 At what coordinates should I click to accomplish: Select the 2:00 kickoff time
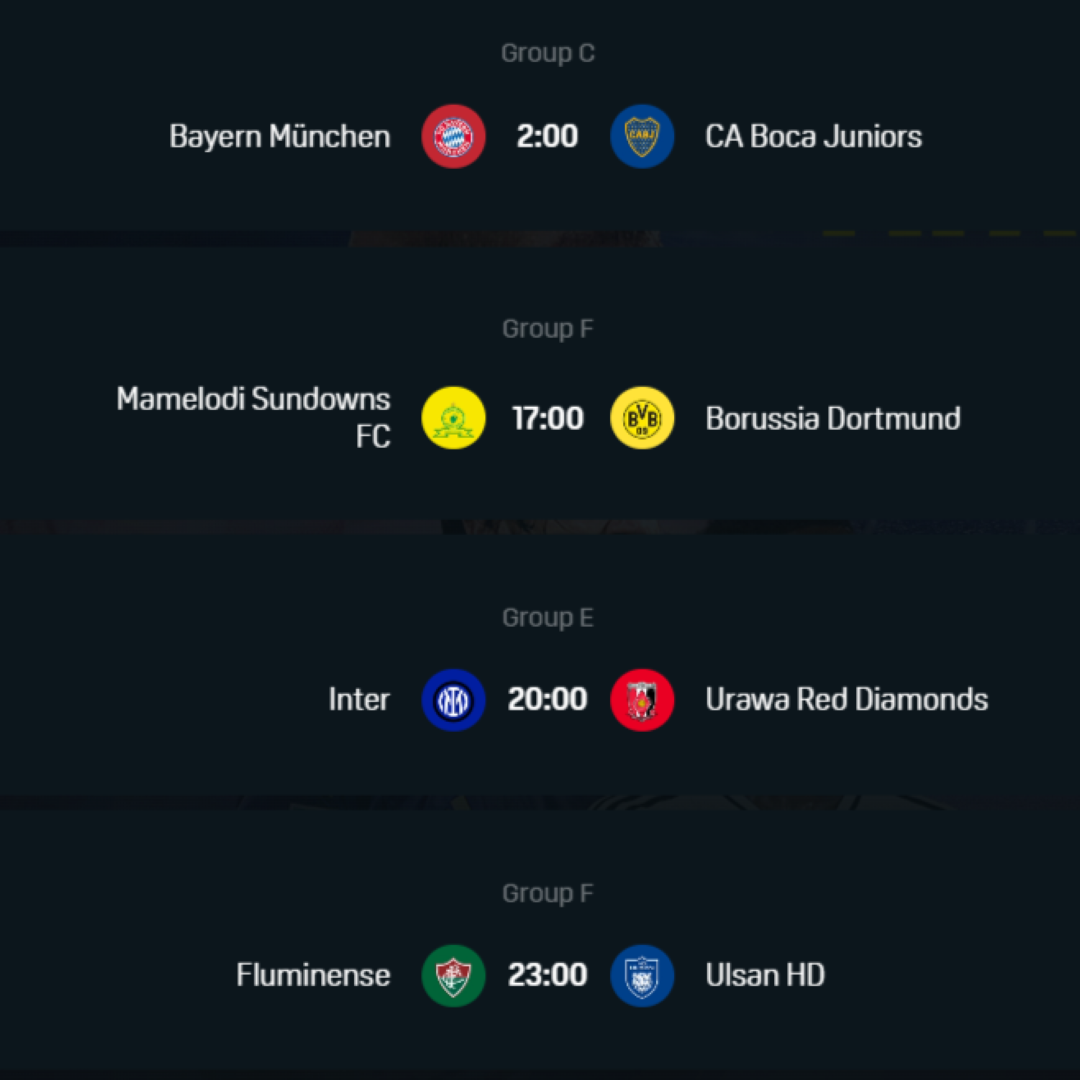547,136
